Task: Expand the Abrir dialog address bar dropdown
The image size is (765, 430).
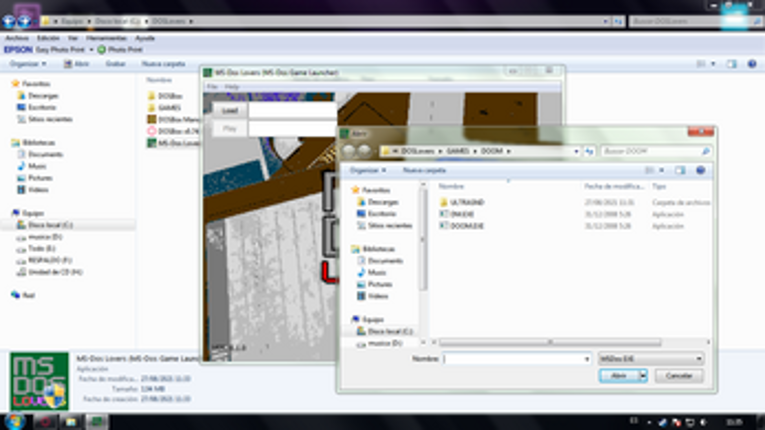Action: 576,151
